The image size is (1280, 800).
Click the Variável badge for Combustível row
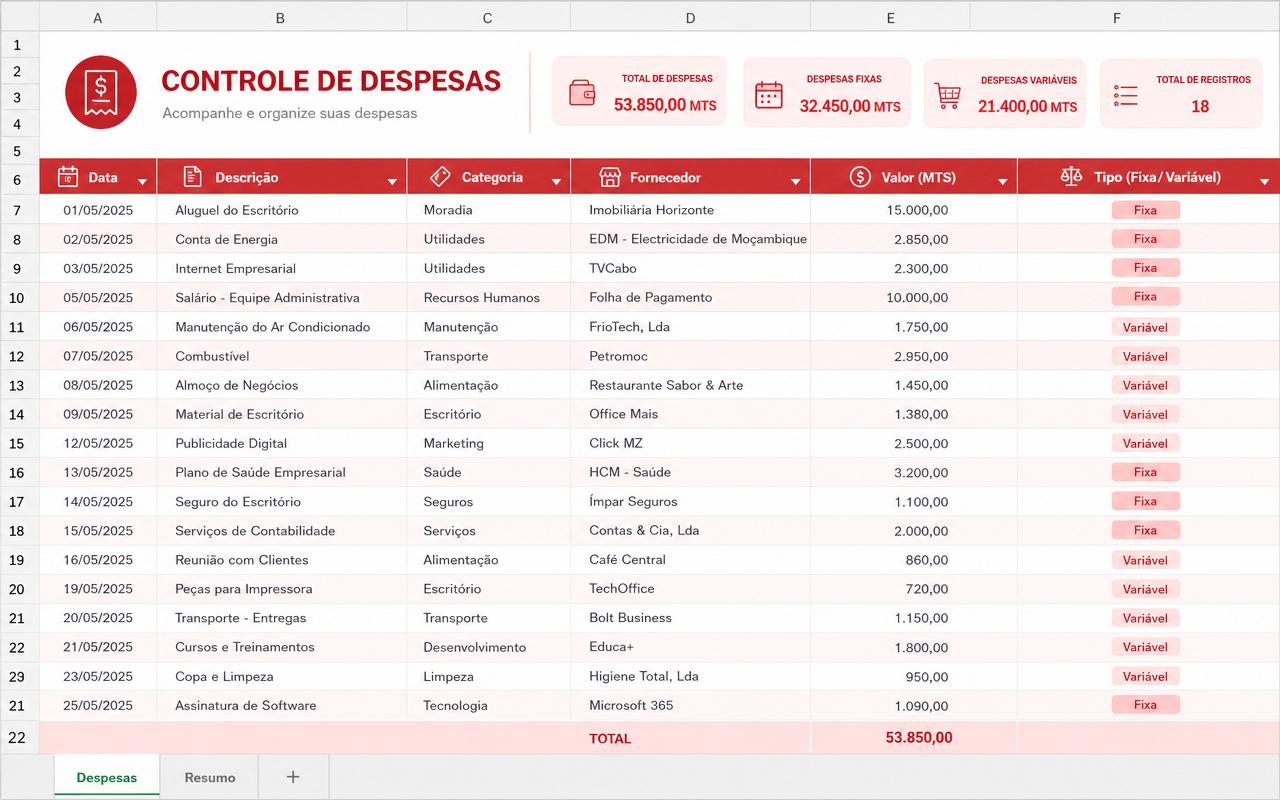coord(1146,356)
